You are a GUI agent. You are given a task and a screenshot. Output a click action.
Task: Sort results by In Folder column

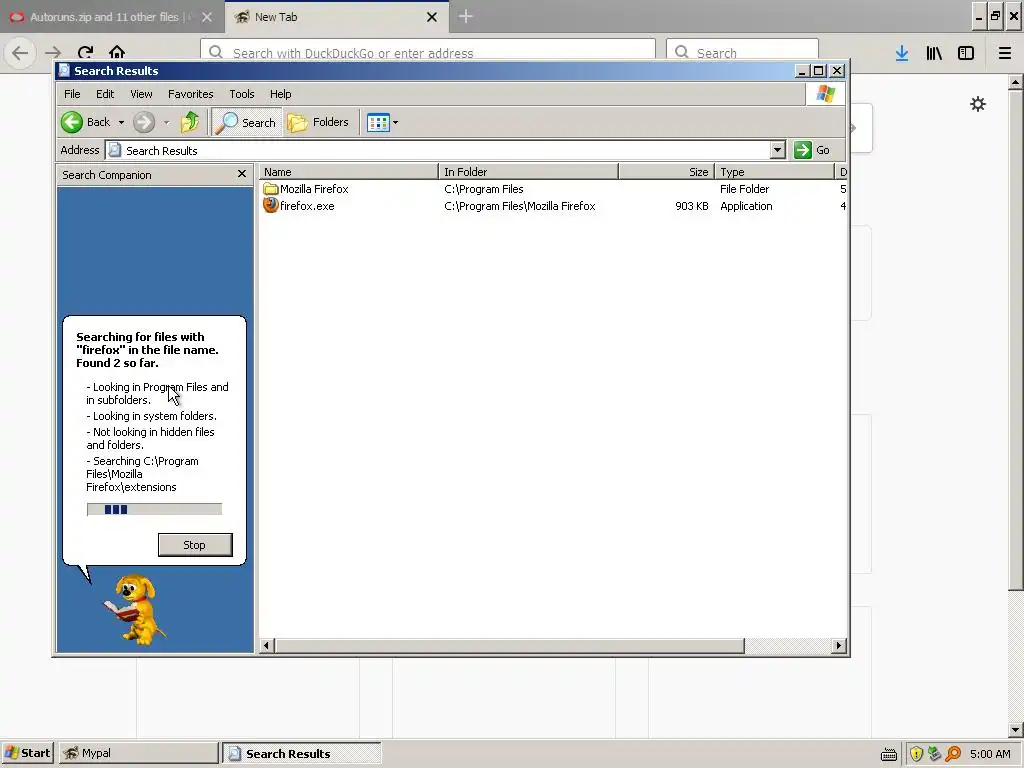[x=528, y=172]
